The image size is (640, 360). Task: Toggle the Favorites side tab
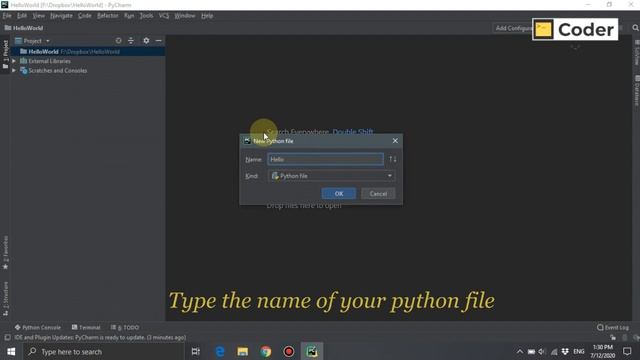(x=5, y=252)
